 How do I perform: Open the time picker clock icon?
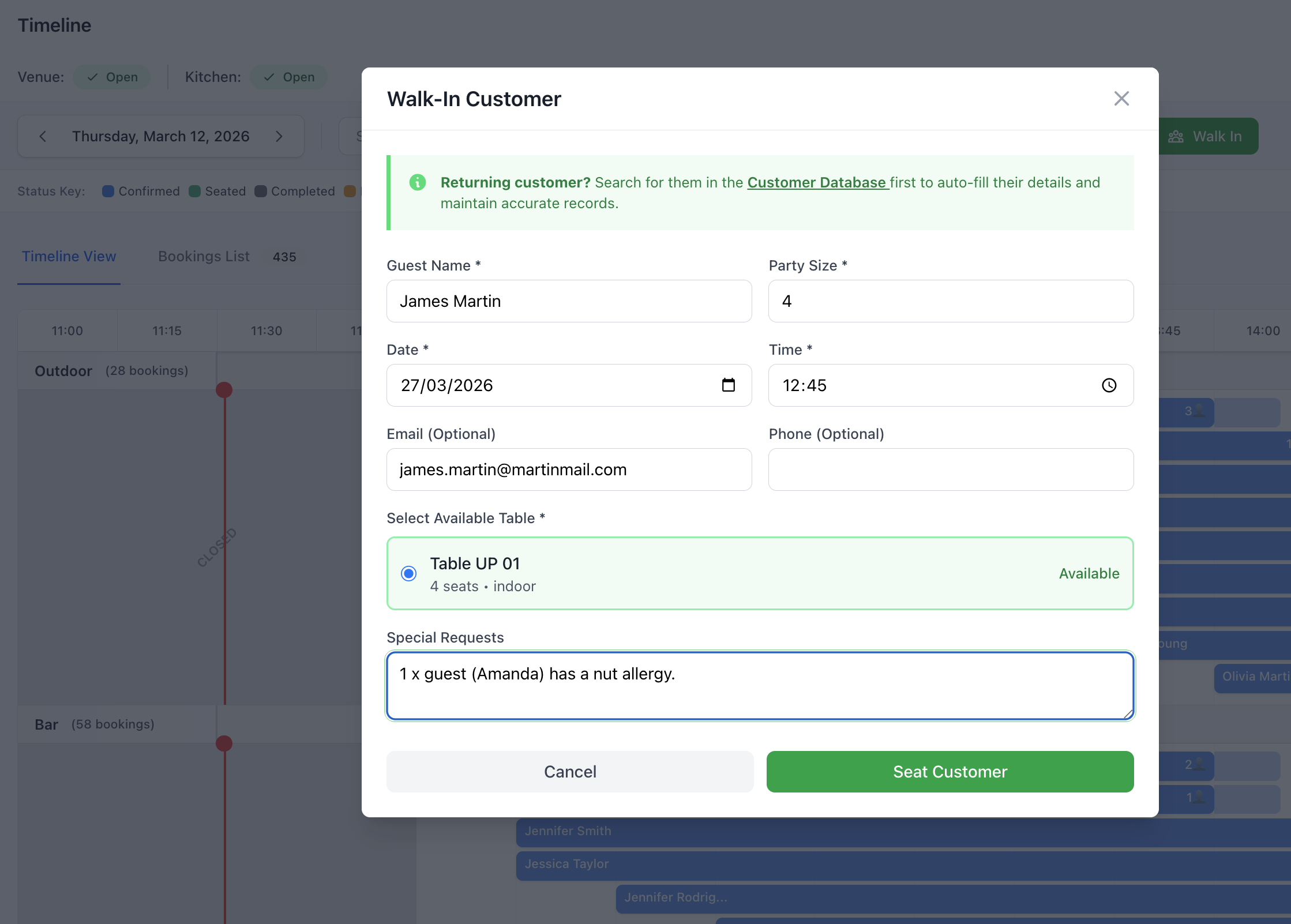[1109, 385]
